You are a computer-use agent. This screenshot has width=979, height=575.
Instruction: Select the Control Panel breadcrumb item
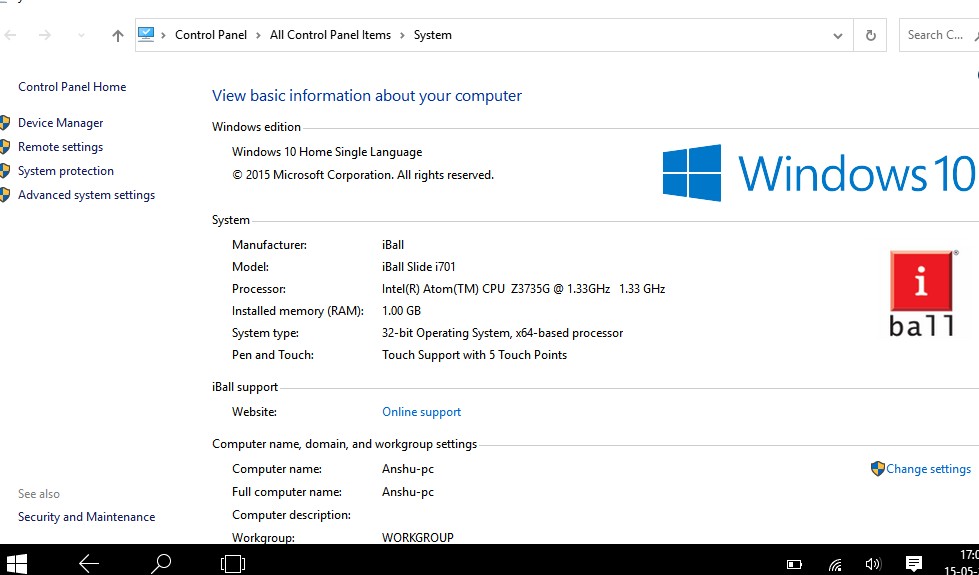210,35
